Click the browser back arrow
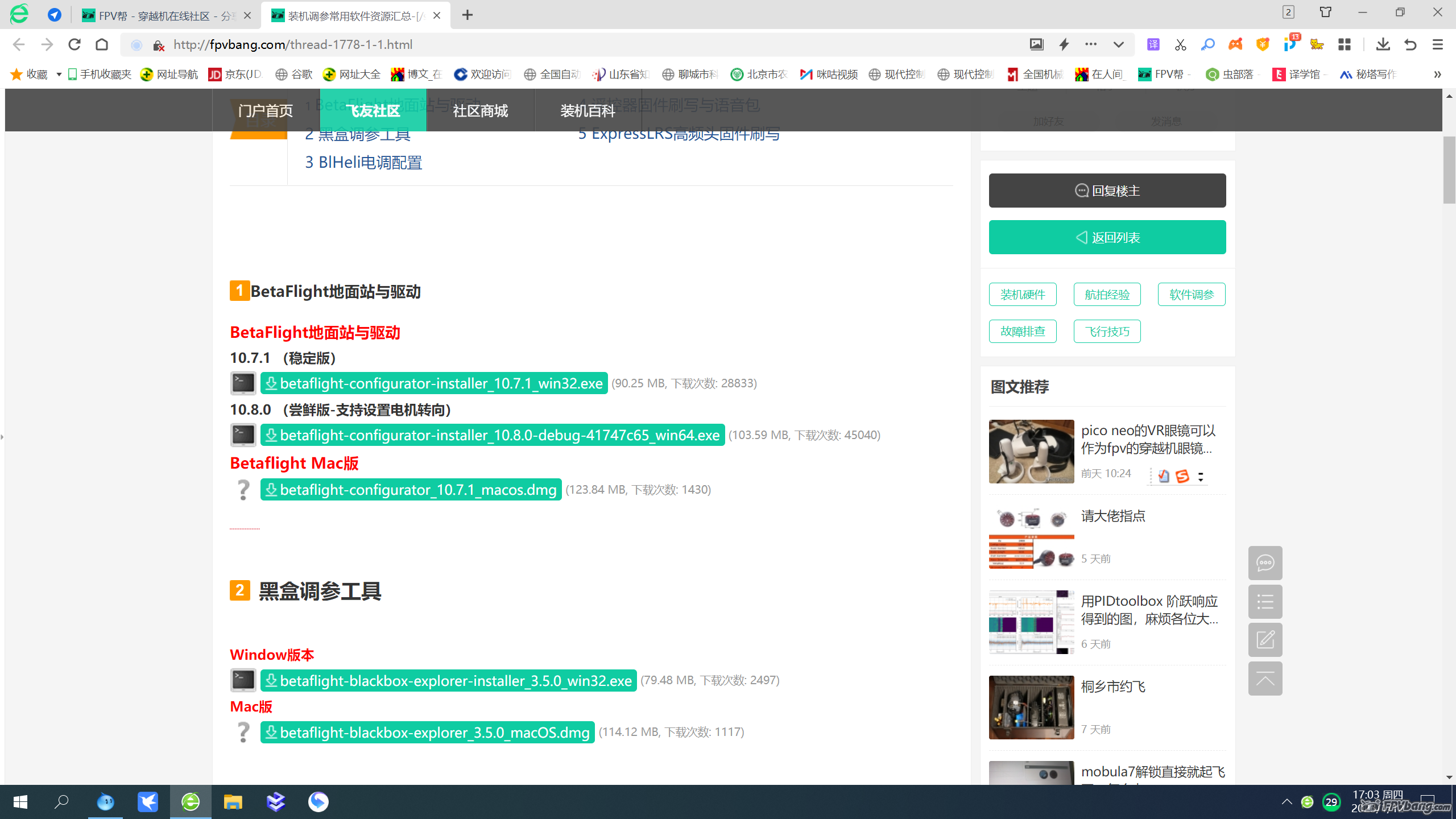 coord(19,44)
